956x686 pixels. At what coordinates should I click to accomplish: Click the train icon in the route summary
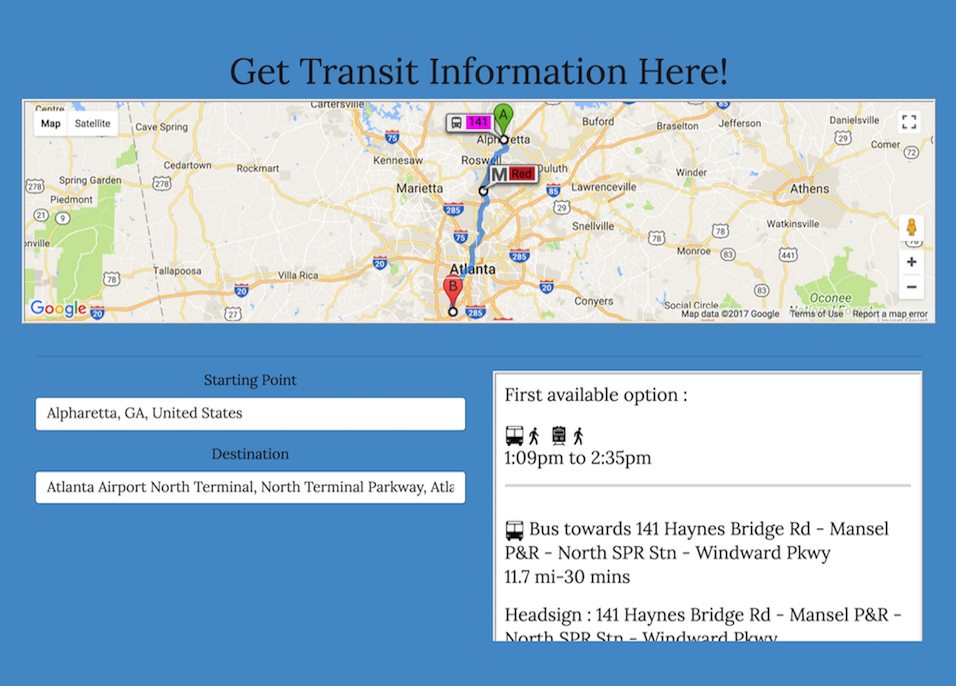(559, 436)
